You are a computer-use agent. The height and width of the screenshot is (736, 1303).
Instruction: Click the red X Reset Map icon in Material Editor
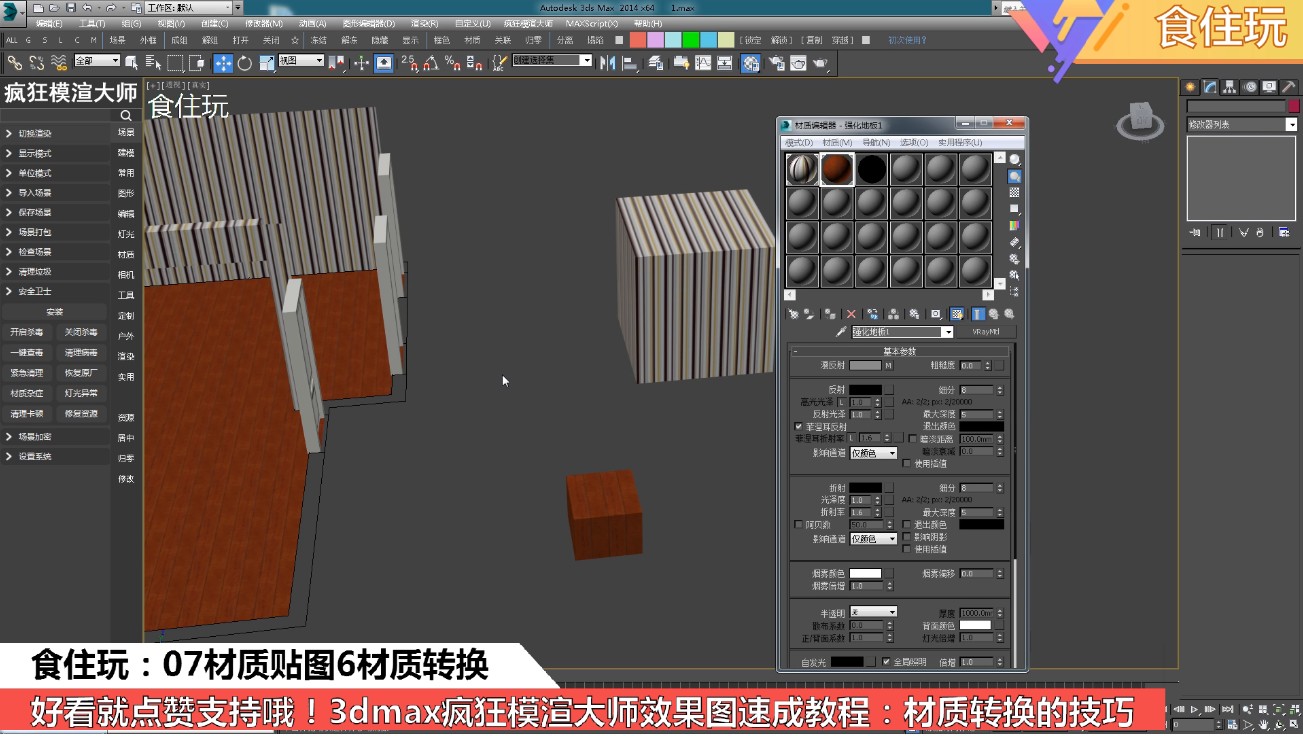tap(851, 314)
